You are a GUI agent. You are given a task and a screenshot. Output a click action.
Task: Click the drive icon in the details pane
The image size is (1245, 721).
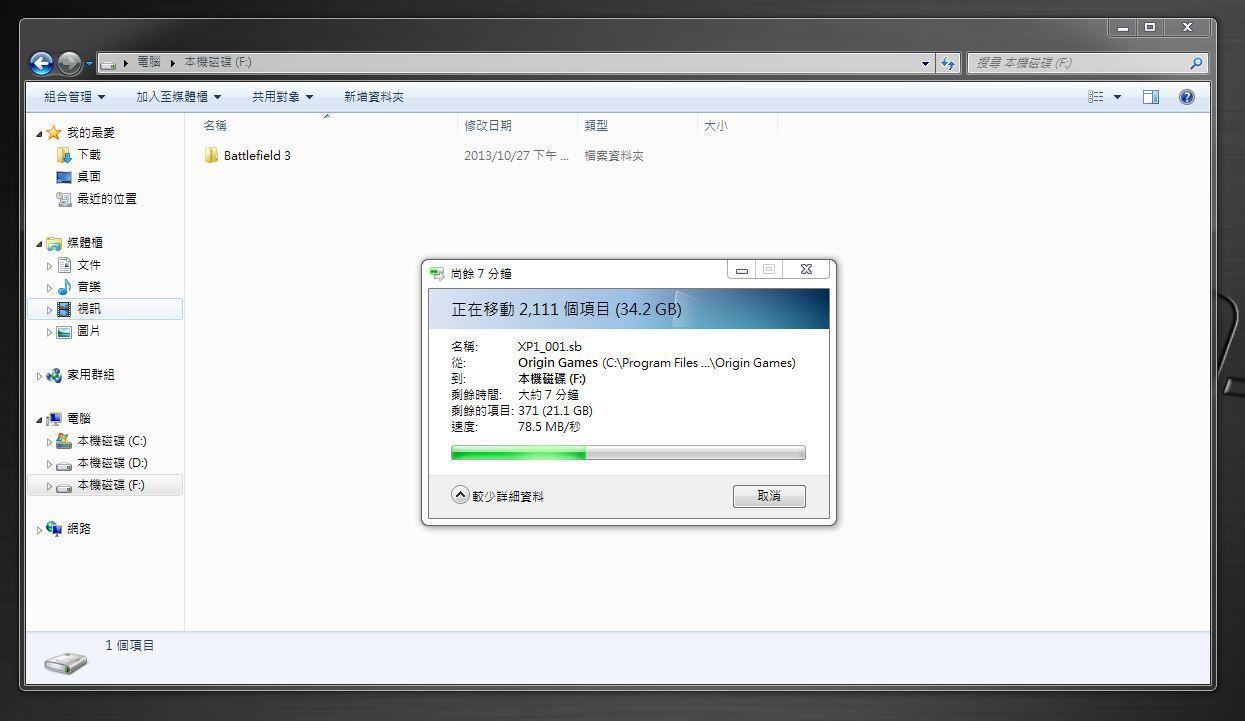coord(66,661)
